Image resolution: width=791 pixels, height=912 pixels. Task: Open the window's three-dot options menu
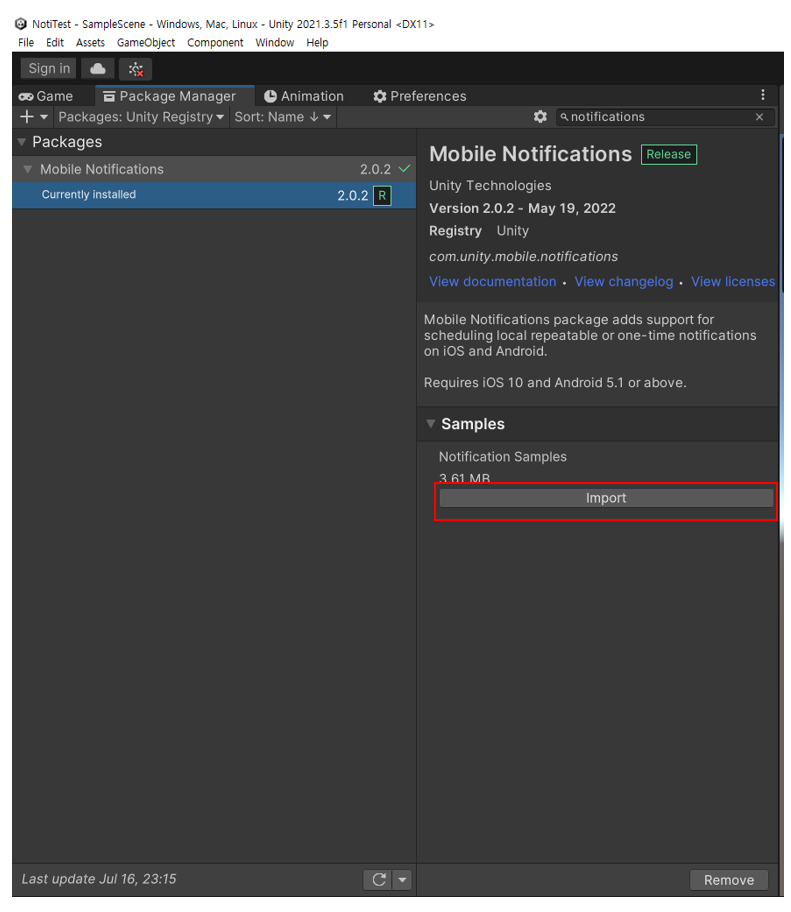[763, 95]
